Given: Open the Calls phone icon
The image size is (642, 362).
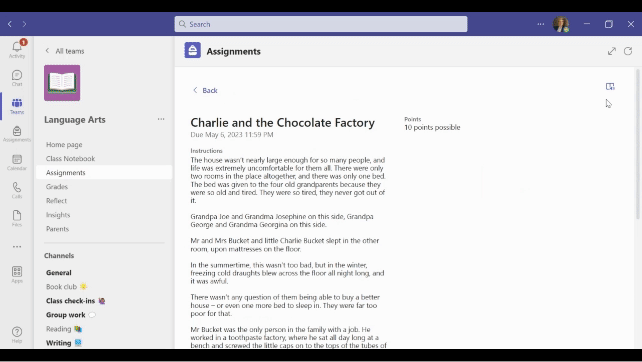Looking at the screenshot, I should tap(17, 190).
